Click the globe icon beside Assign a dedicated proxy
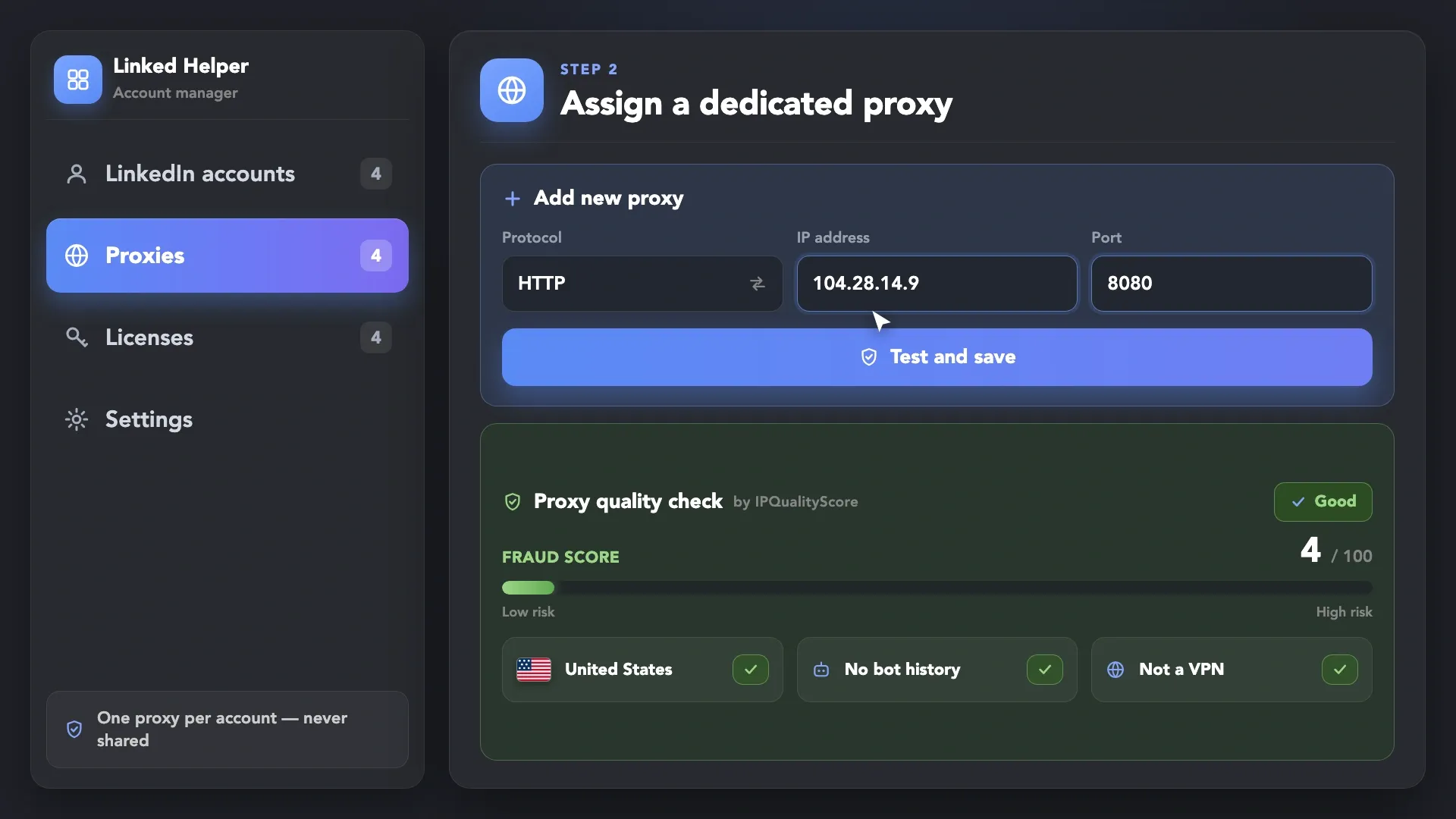Viewport: 1456px width, 819px height. tap(512, 90)
